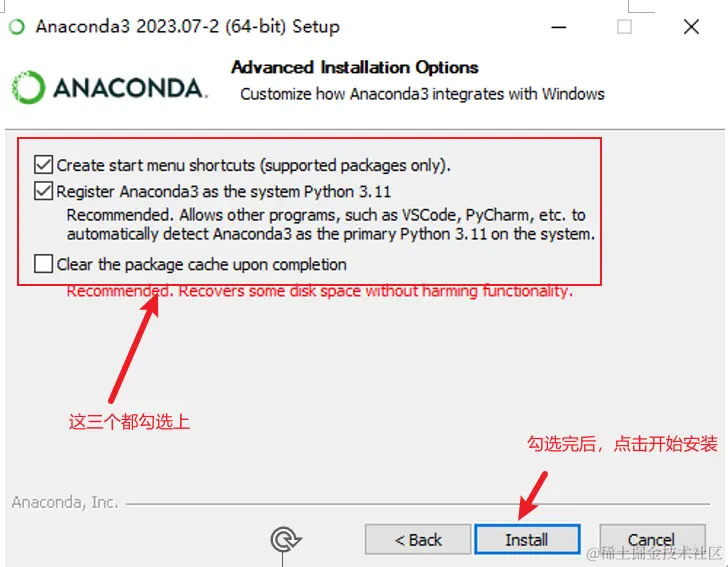Click red Recommended. Recovers some disk space text
728x567 pixels.
(x=319, y=291)
